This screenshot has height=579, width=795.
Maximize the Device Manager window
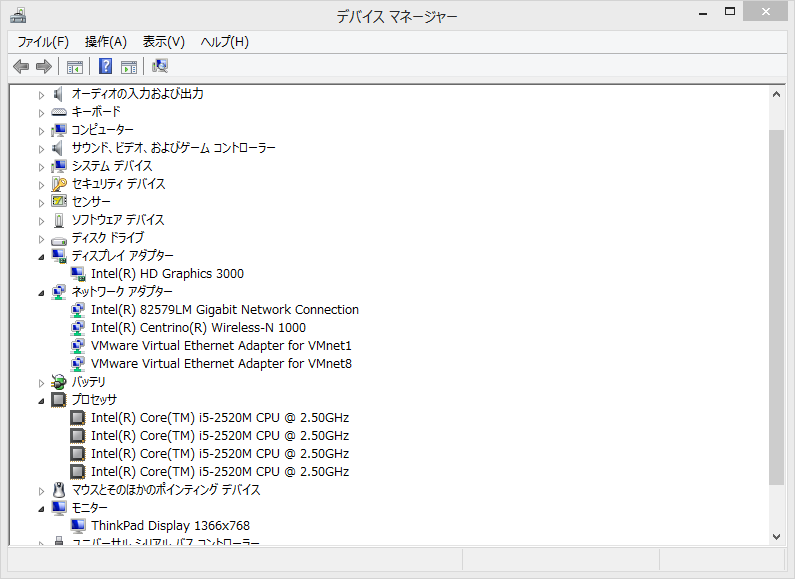730,12
